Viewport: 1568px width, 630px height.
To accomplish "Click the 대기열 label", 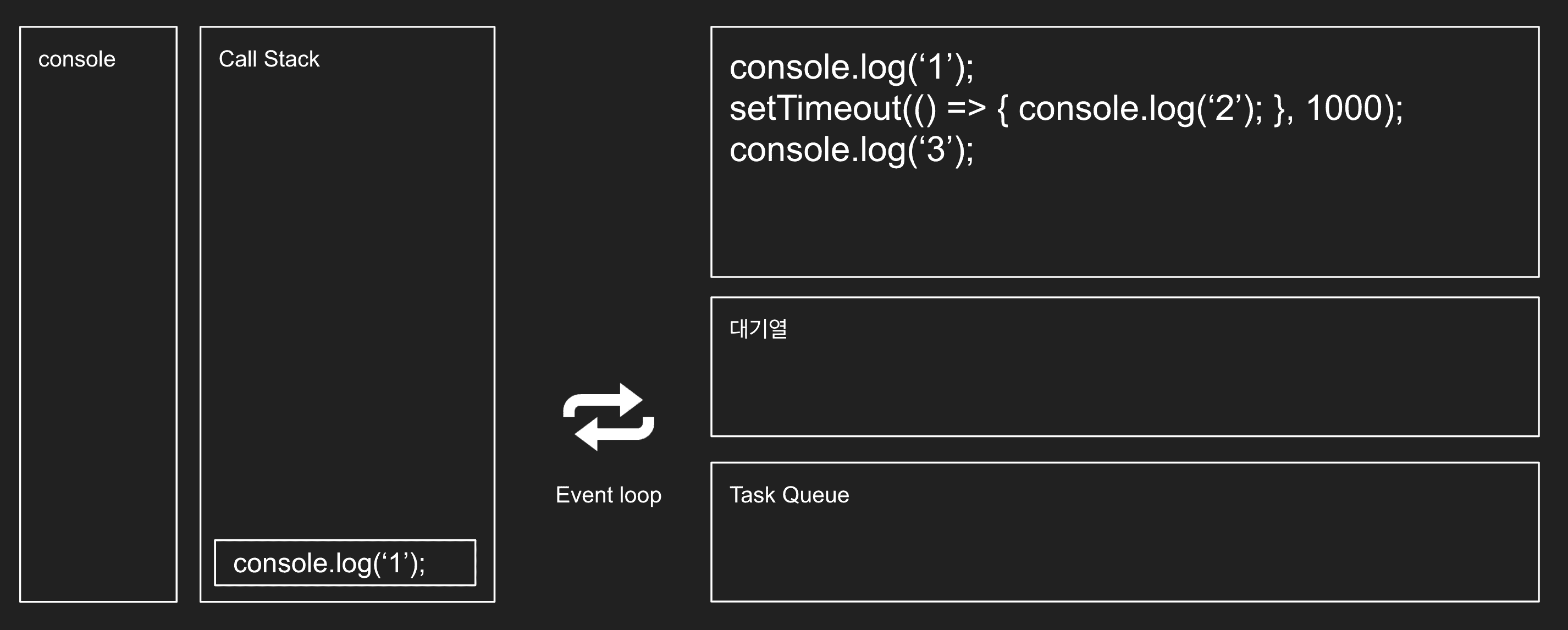I will click(x=758, y=329).
